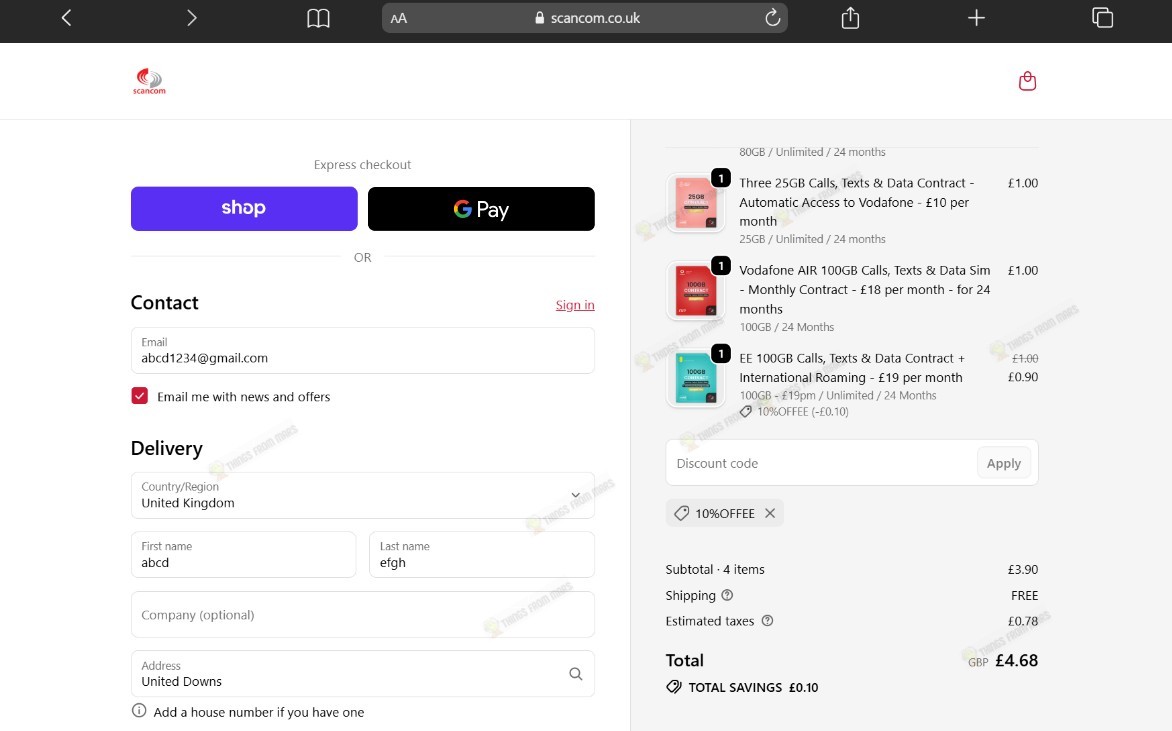Screen dimensions: 1172x731
Task: Click the address search magnifier icon
Action: point(576,674)
